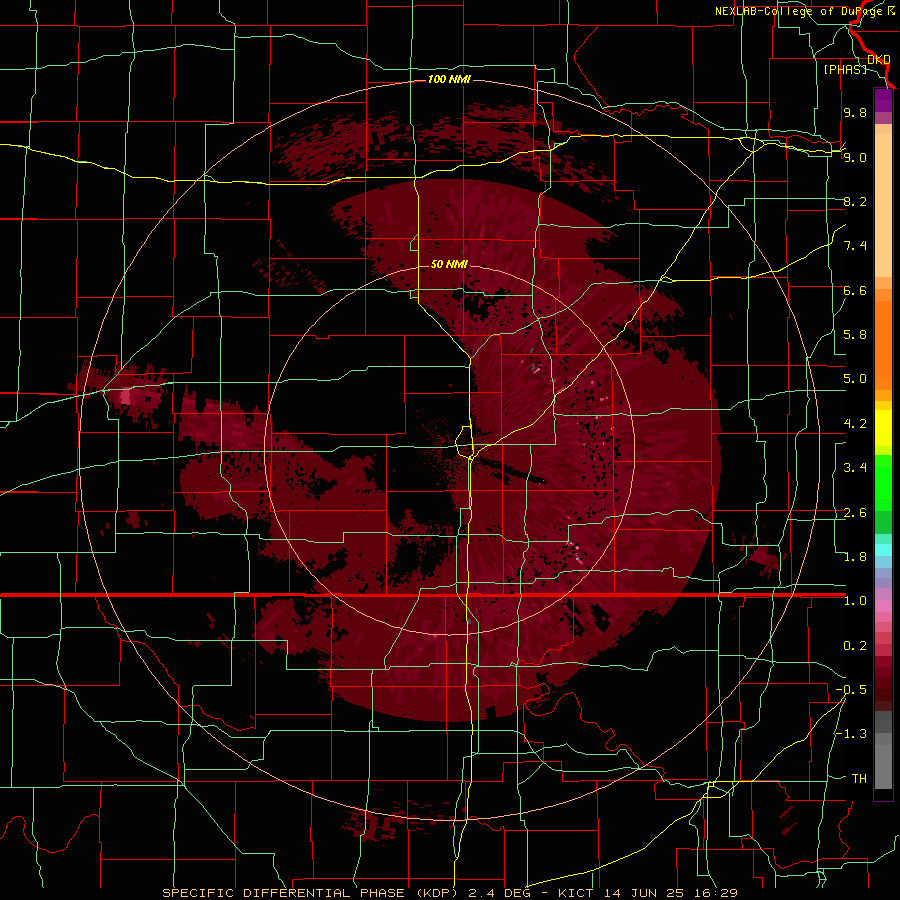Click the 7.4 scale value
Image resolution: width=900 pixels, height=900 pixels.
[x=855, y=246]
